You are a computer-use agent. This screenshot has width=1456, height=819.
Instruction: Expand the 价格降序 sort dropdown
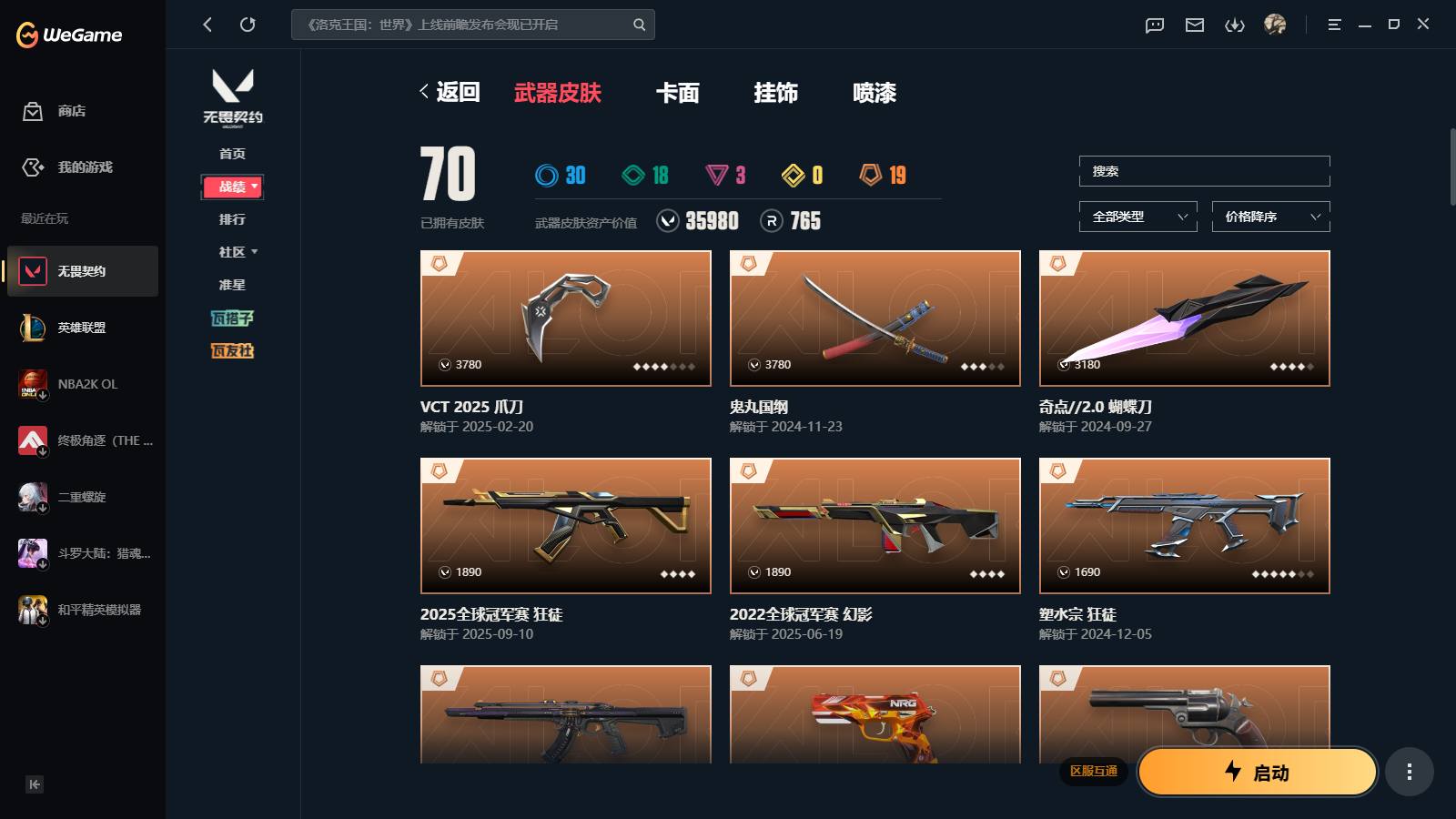click(1271, 217)
